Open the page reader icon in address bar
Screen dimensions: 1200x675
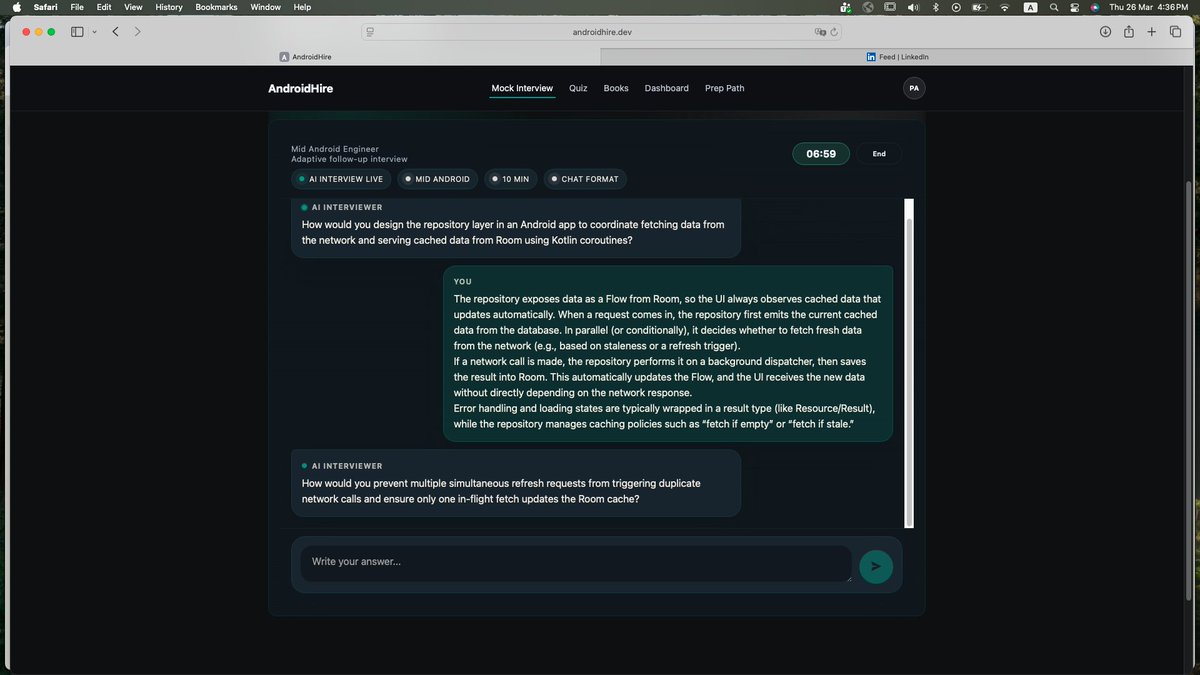point(370,32)
